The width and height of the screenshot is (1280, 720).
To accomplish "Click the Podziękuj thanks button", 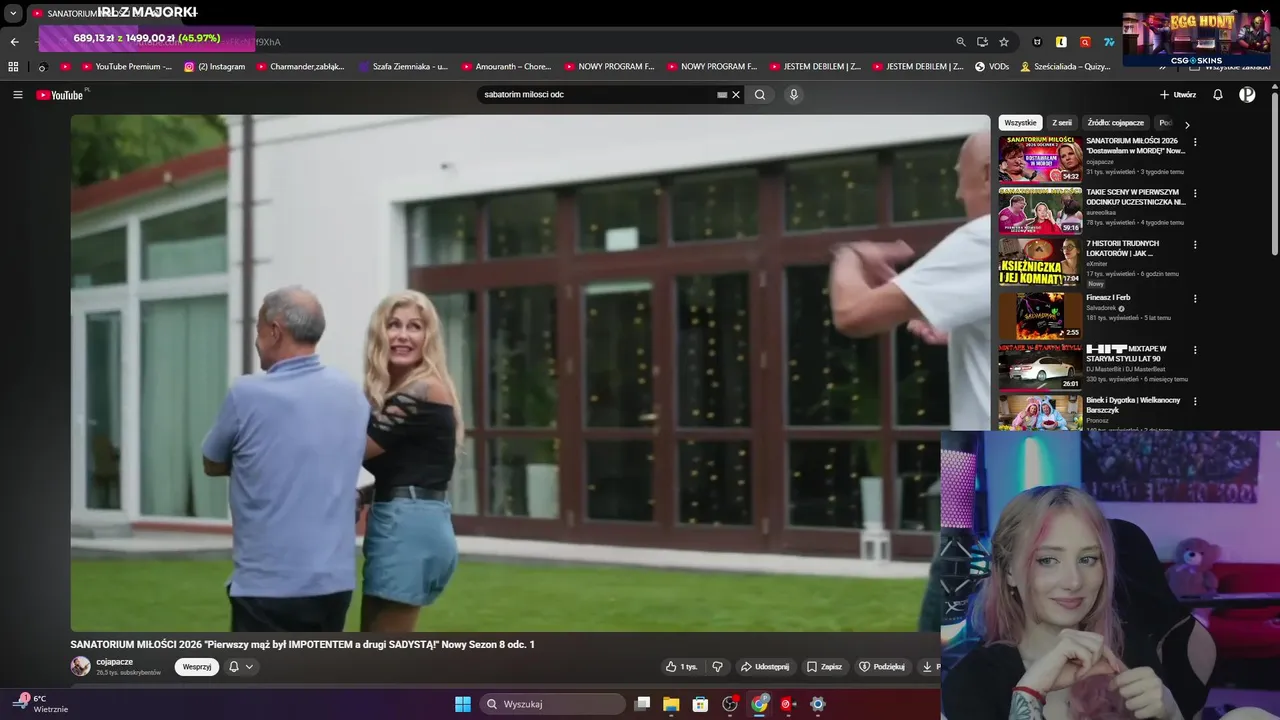I will (x=882, y=667).
